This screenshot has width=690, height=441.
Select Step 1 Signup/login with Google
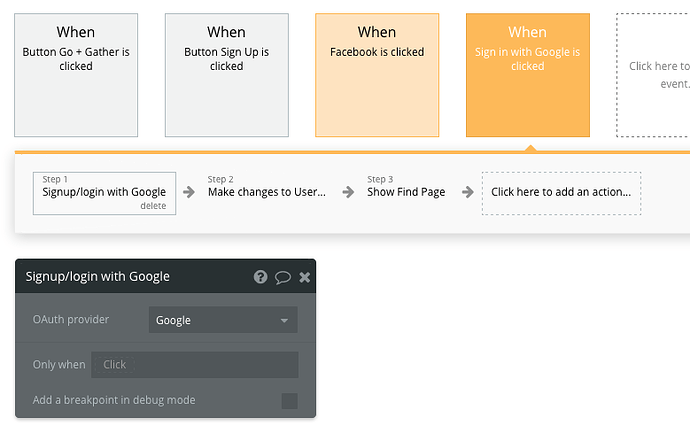click(x=104, y=191)
